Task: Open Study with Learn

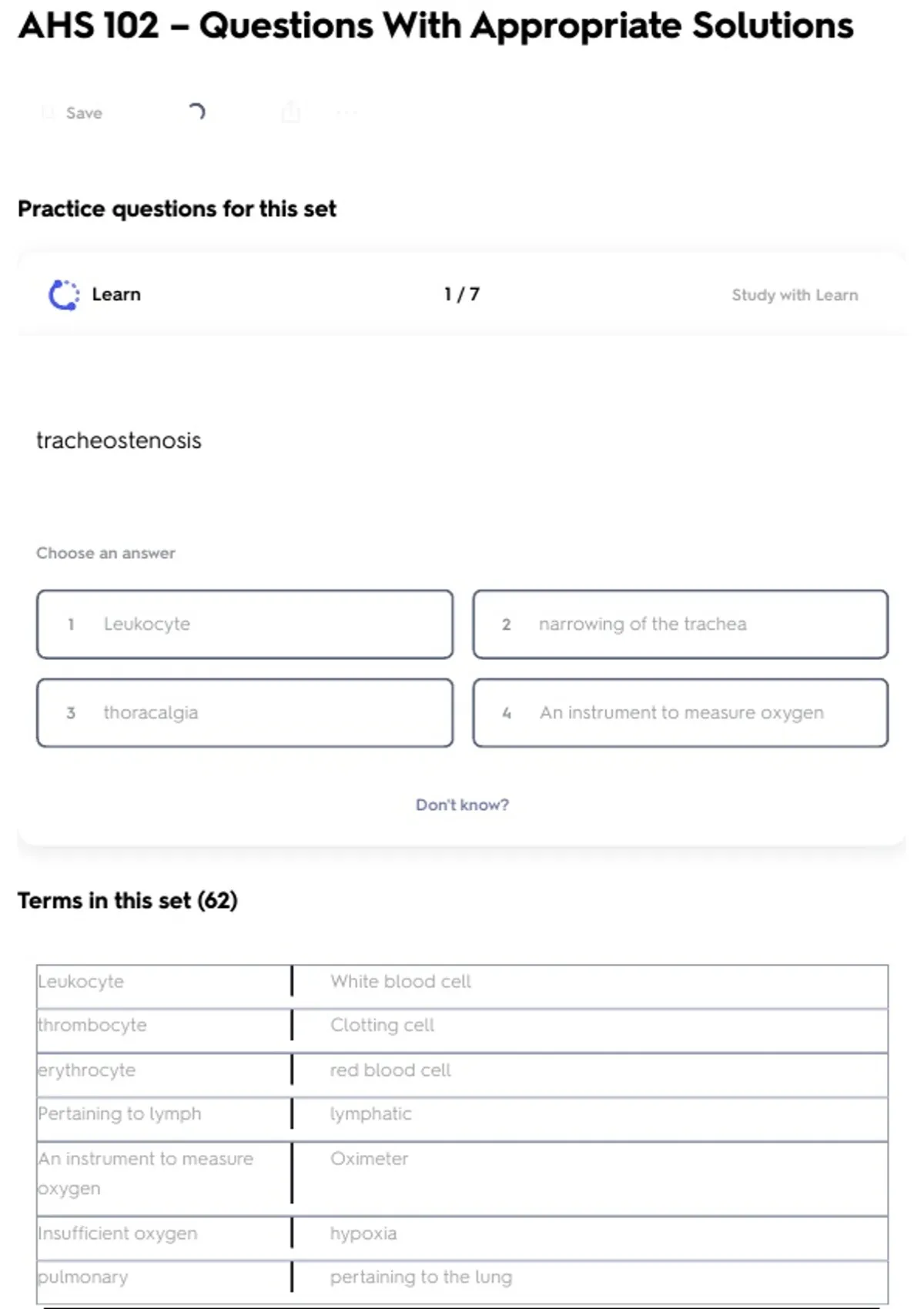Action: coord(795,295)
